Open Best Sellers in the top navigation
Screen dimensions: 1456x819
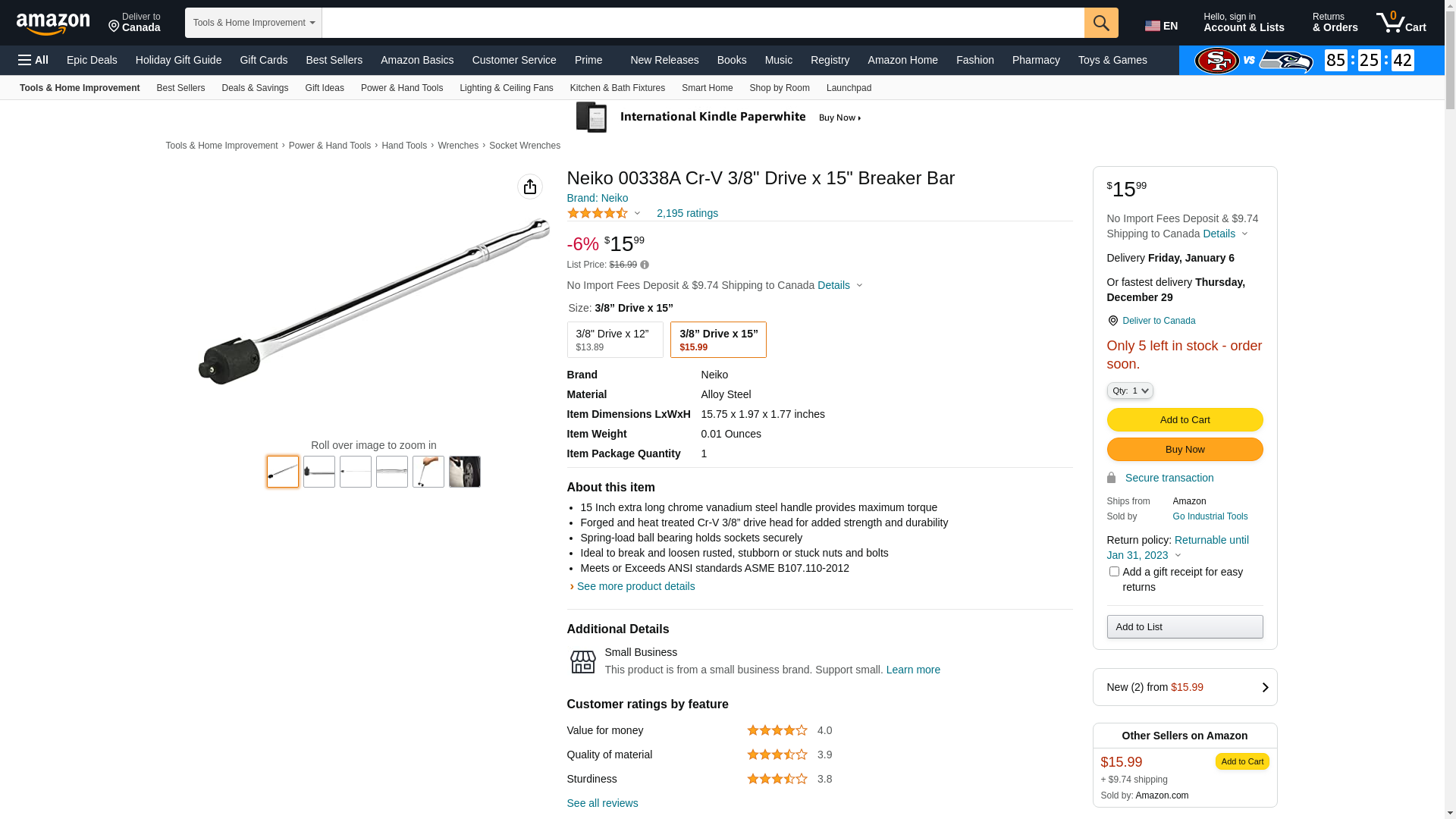[x=334, y=60]
